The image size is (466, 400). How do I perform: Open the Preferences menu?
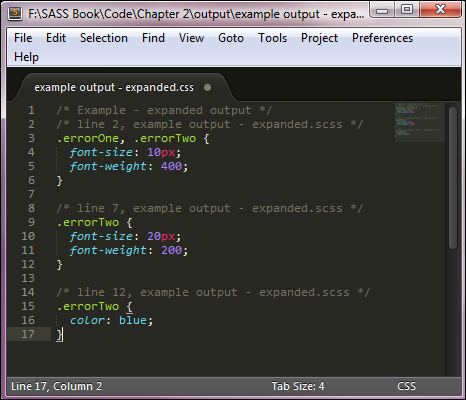coord(382,38)
